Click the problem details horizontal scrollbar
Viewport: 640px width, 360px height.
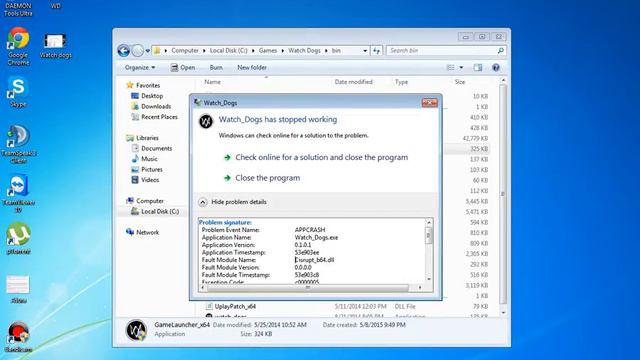click(311, 288)
